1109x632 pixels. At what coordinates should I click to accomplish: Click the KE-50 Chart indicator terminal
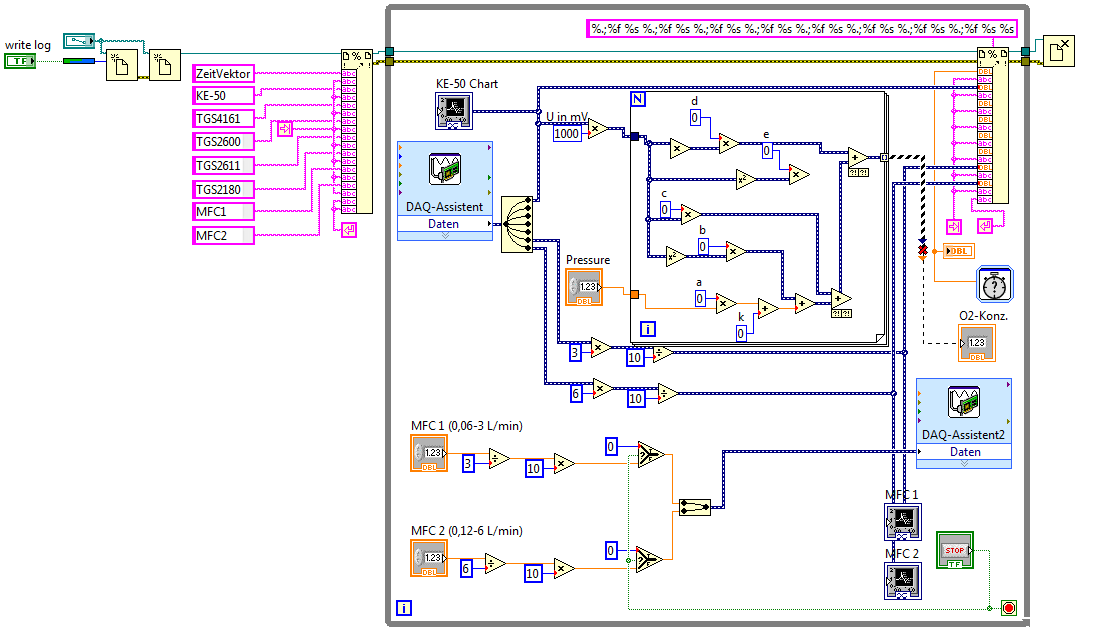pyautogui.click(x=453, y=111)
